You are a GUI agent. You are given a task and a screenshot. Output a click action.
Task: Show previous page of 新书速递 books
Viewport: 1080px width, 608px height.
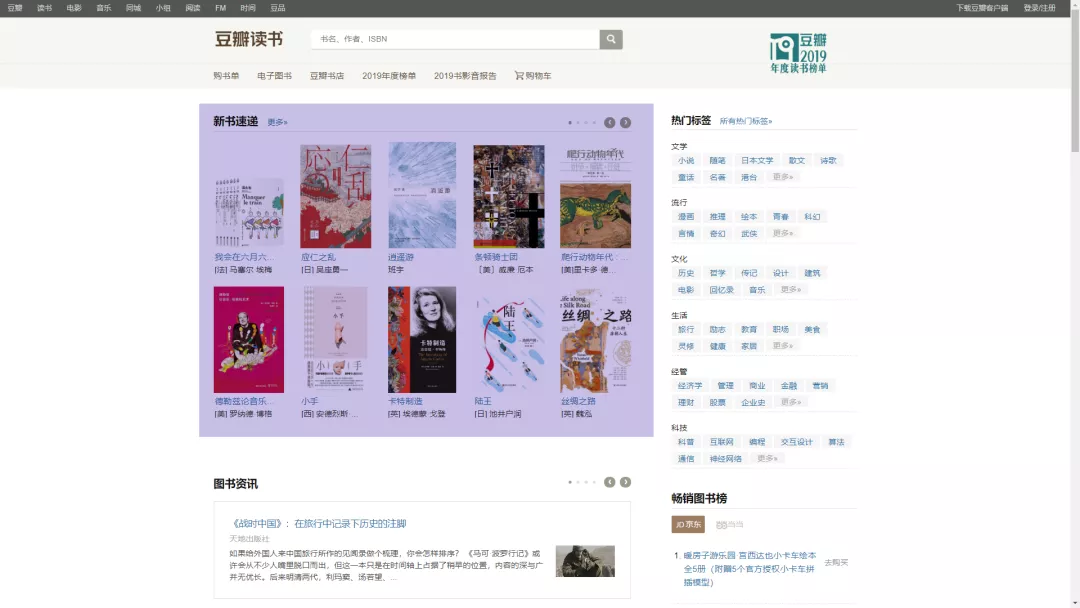pos(610,123)
